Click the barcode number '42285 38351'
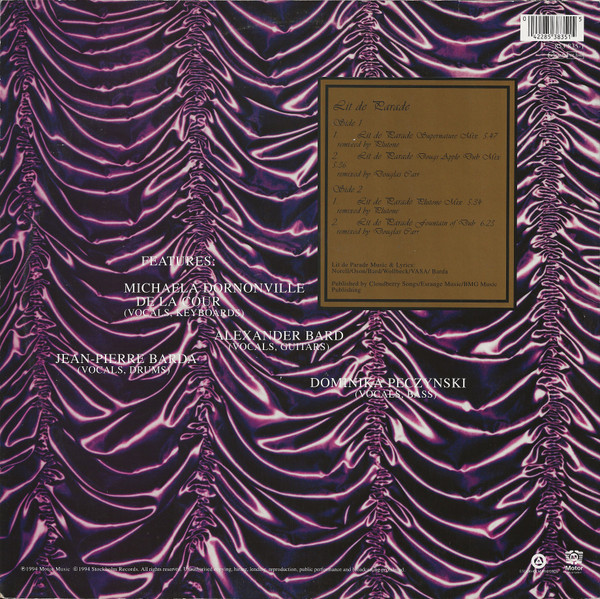Screen dimensions: 600x599 click(551, 38)
